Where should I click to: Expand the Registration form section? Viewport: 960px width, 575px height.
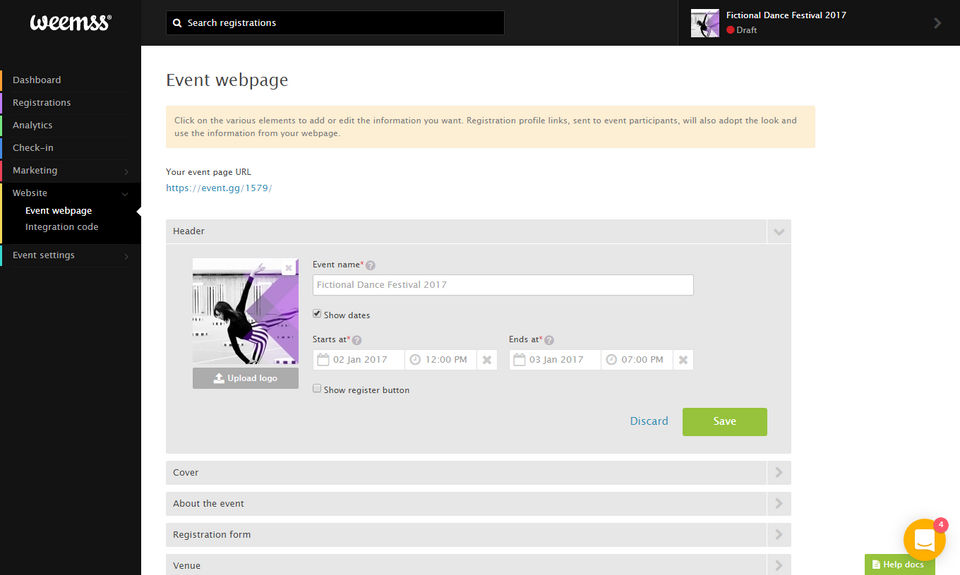(x=779, y=535)
